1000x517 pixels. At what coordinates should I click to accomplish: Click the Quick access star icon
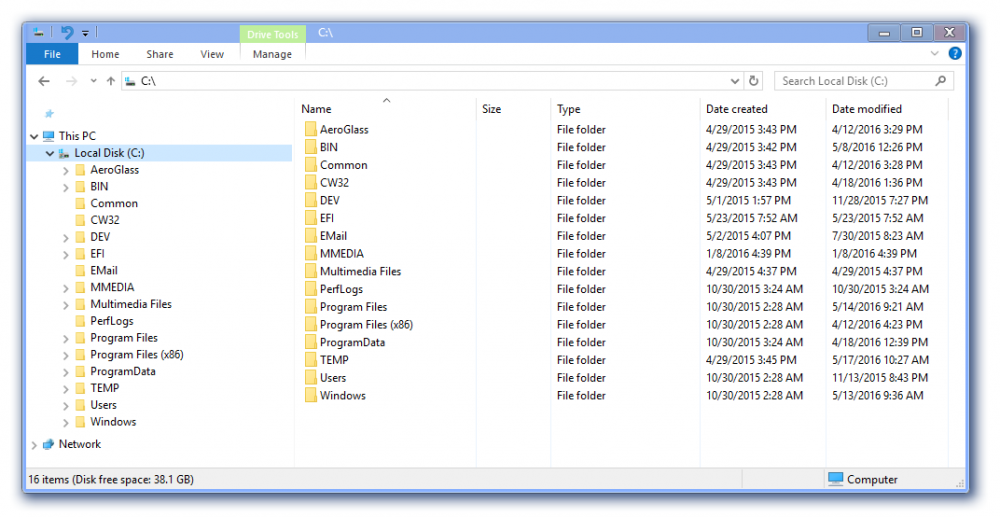[49, 114]
